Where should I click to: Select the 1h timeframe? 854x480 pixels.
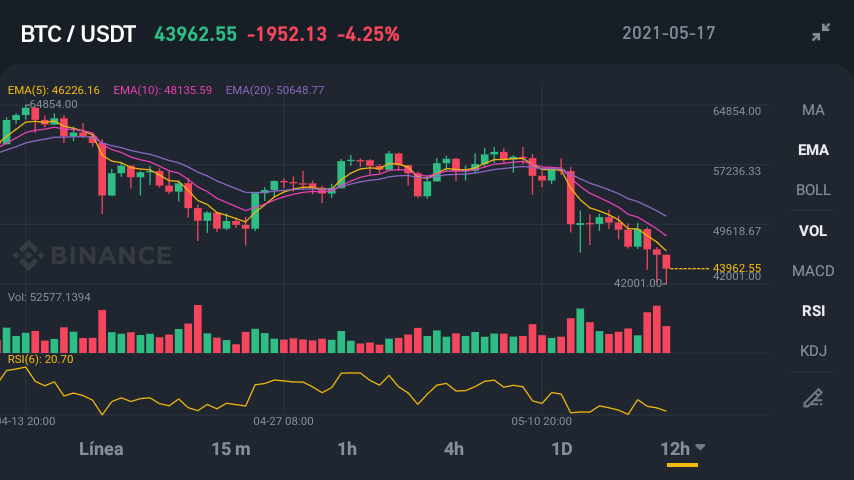point(347,449)
